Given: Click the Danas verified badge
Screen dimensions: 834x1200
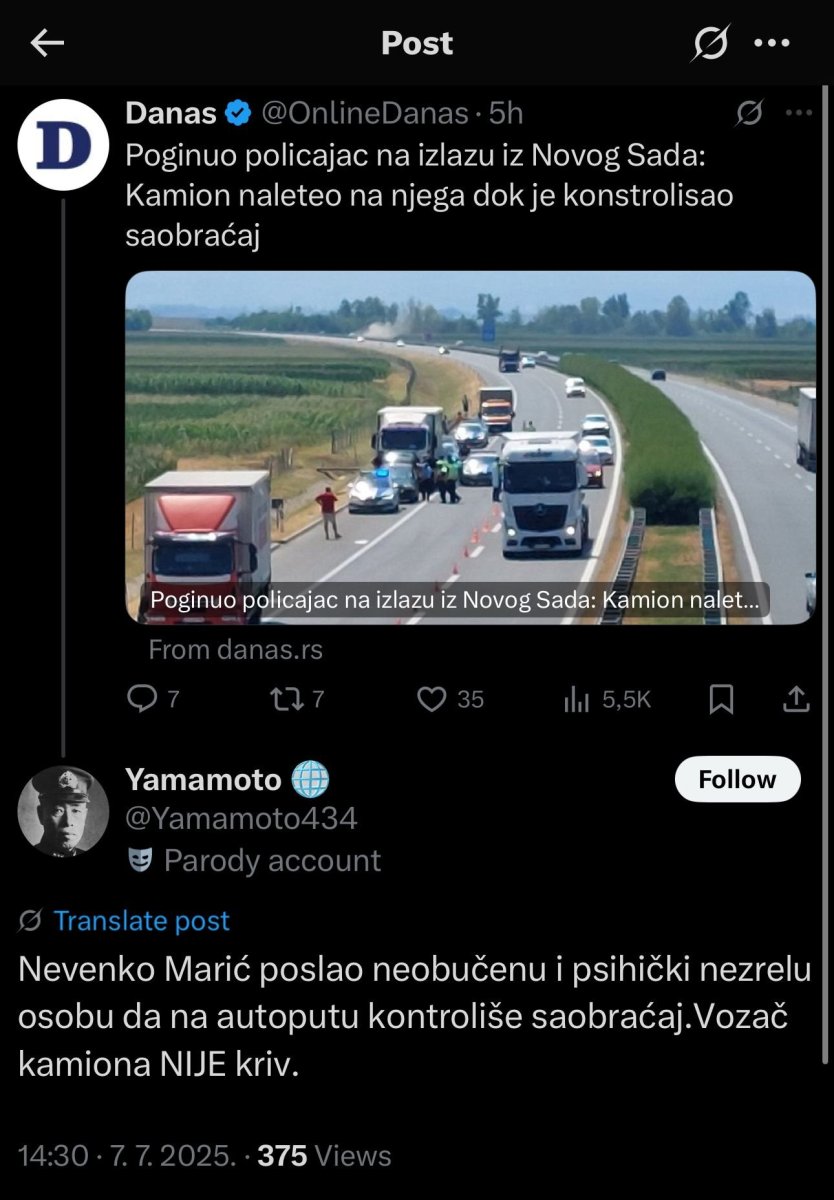Looking at the screenshot, I should pos(237,114).
